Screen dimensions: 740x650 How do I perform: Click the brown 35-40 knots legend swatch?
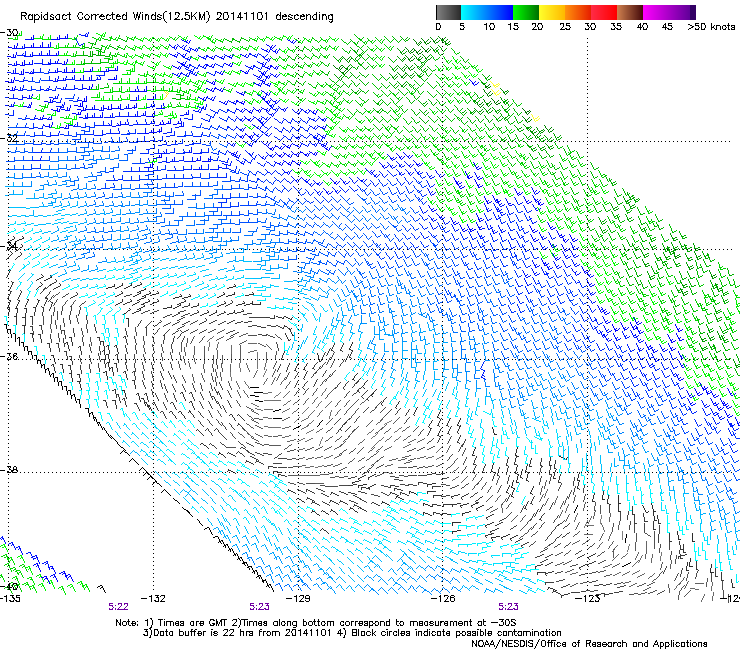(630, 12)
